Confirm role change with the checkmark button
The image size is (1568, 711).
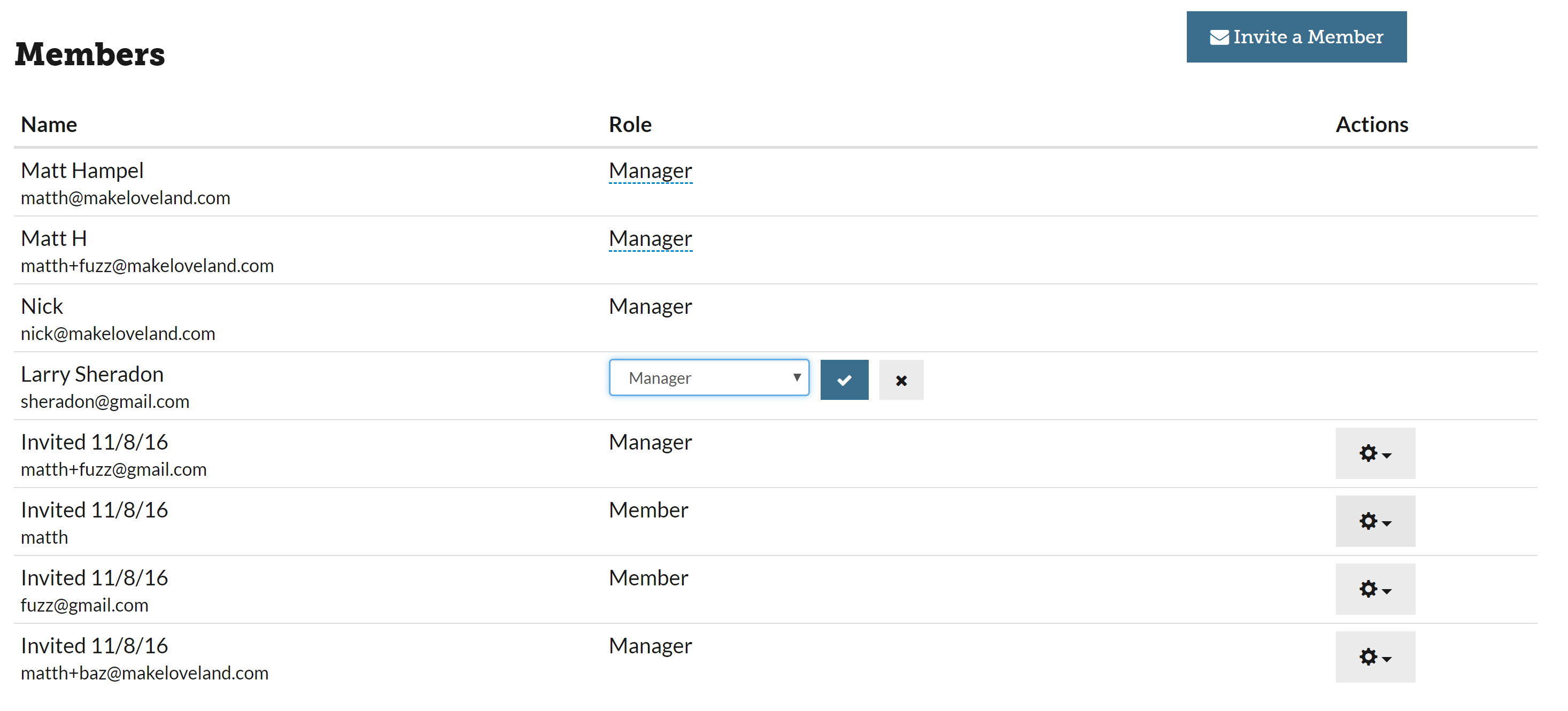coord(844,380)
